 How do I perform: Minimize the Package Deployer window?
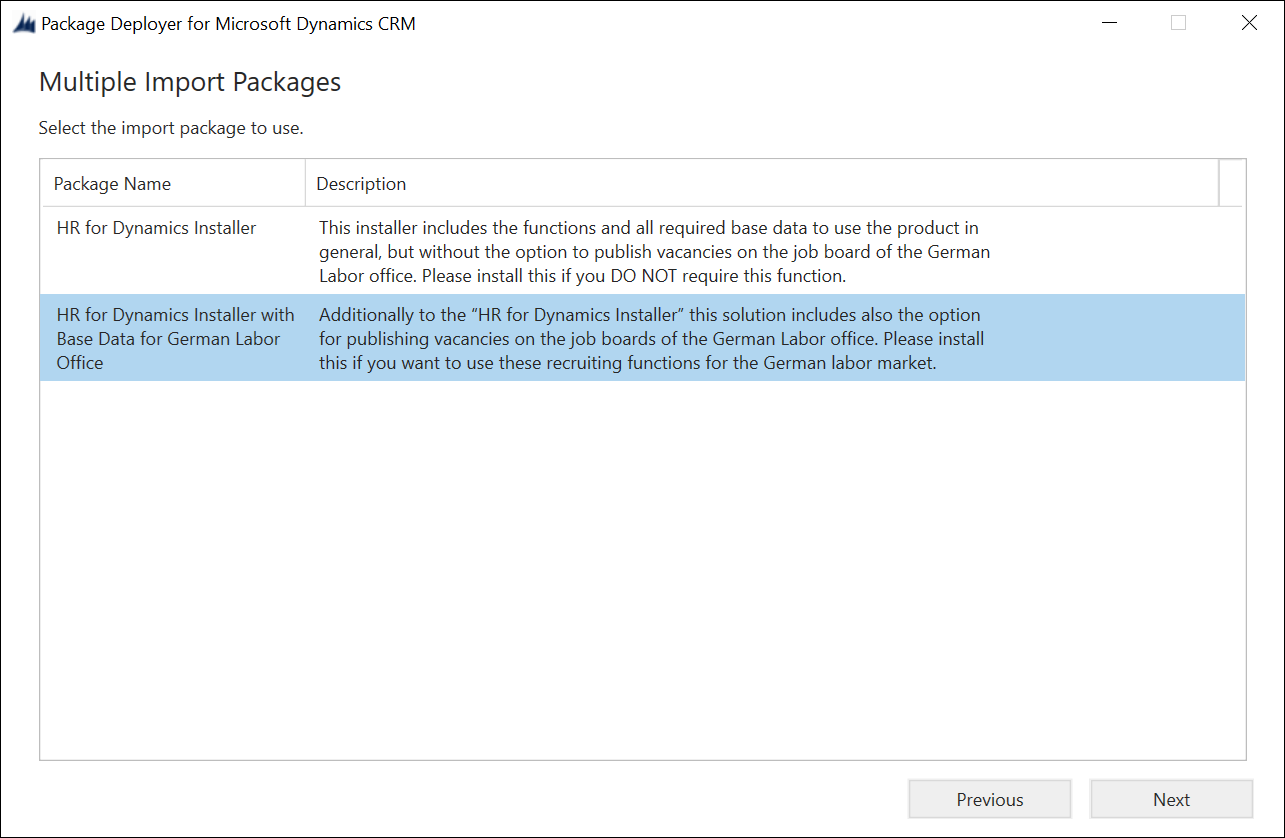coord(1109,23)
